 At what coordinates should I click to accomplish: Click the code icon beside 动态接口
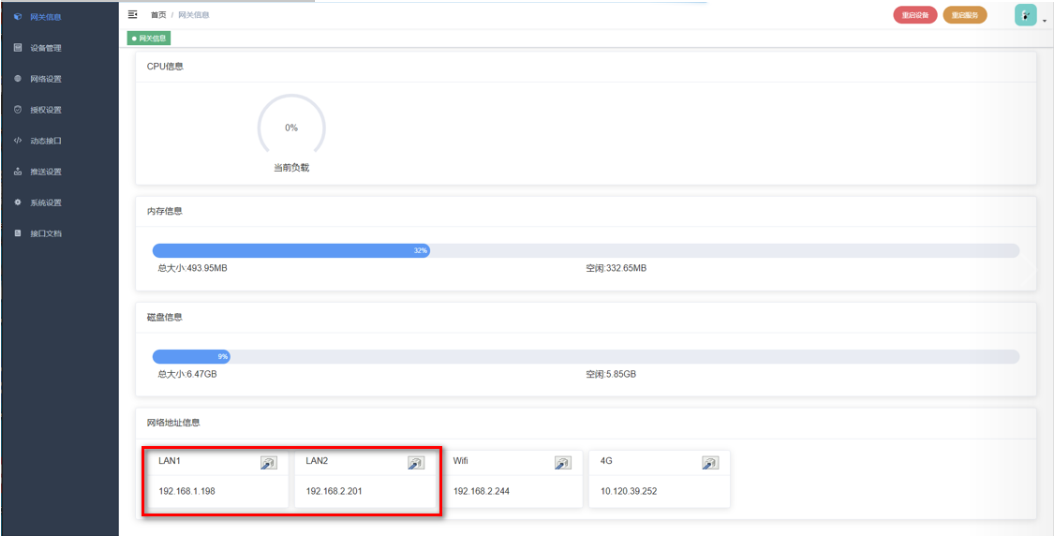pos(18,141)
